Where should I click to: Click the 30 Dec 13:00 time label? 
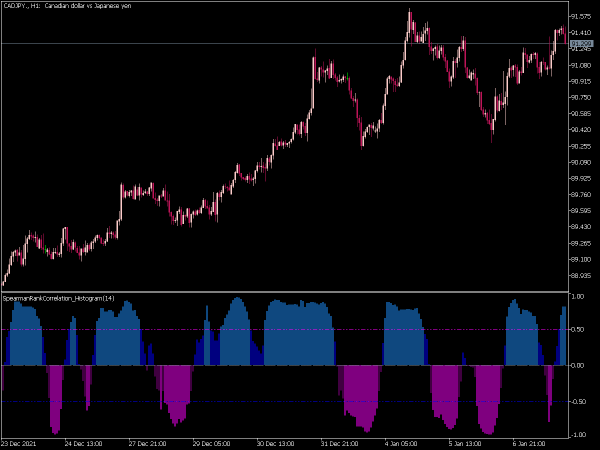[x=276, y=443]
